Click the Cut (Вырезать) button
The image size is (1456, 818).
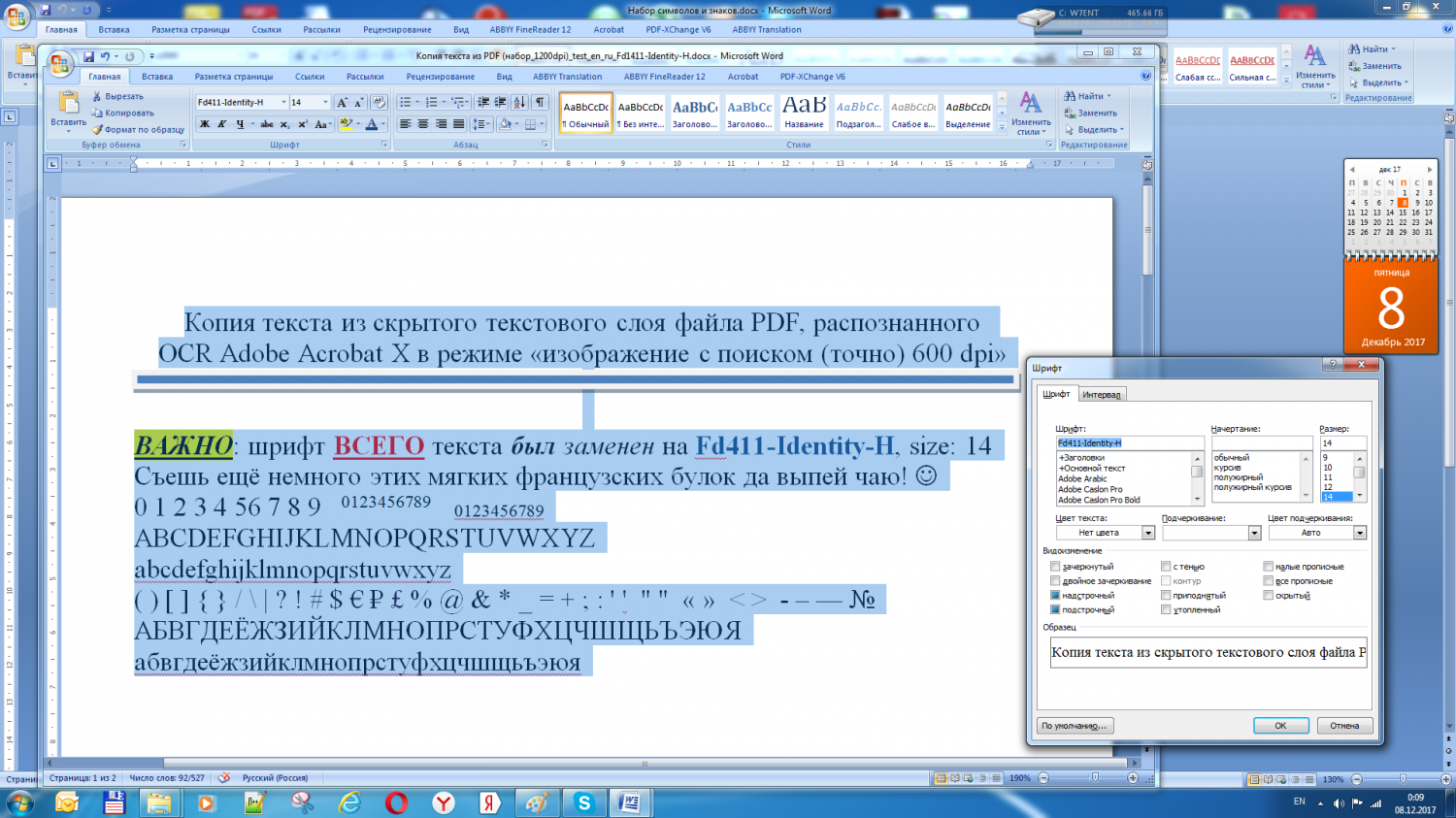[117, 97]
